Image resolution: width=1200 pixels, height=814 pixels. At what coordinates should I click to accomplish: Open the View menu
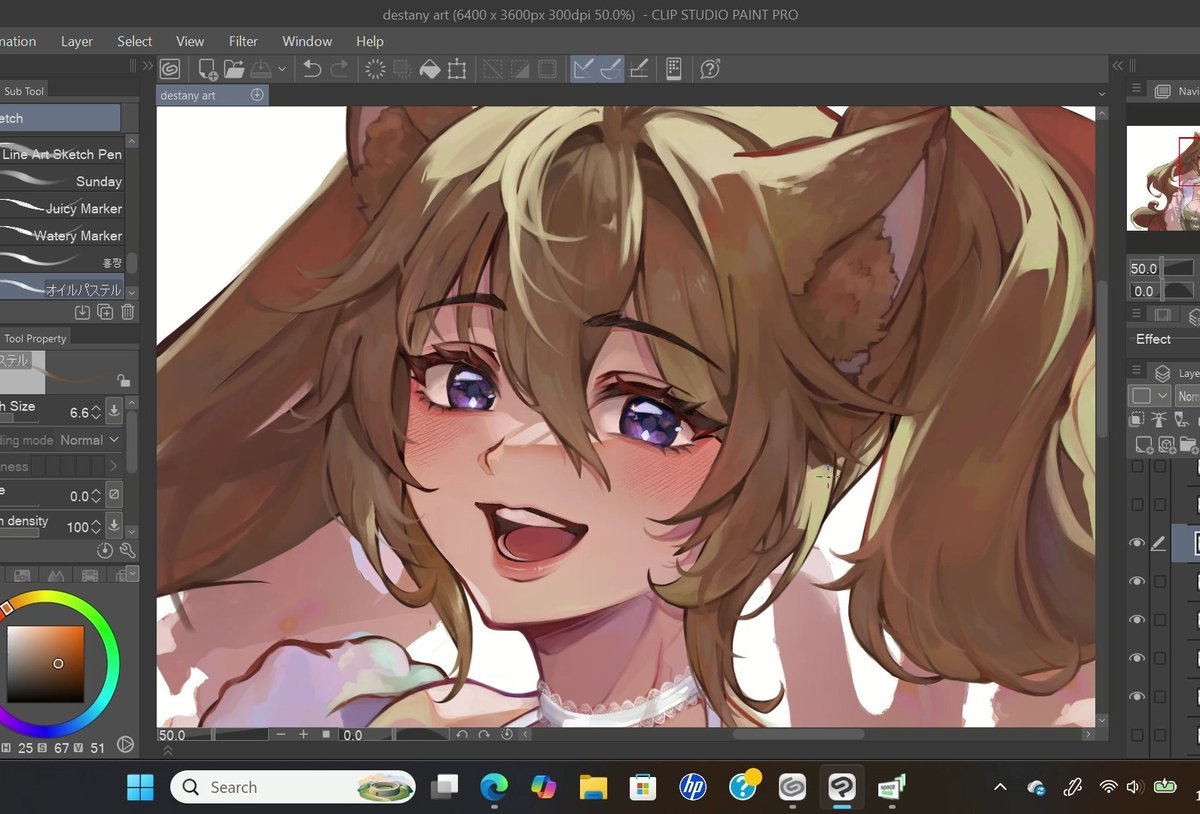coord(190,41)
